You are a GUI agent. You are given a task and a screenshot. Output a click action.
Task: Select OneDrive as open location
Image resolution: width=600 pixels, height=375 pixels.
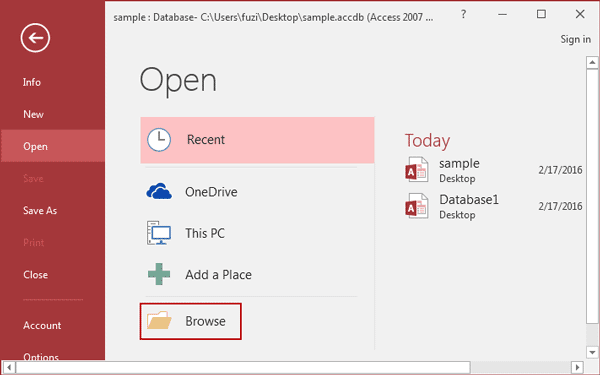click(211, 192)
